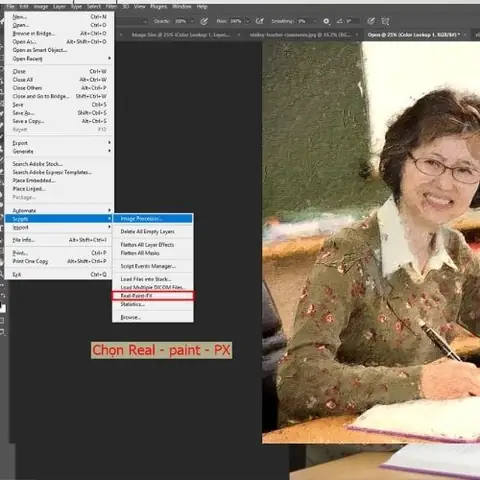This screenshot has height=480, width=480.
Task: Open the File menu in menu bar
Action: [x=10, y=6]
